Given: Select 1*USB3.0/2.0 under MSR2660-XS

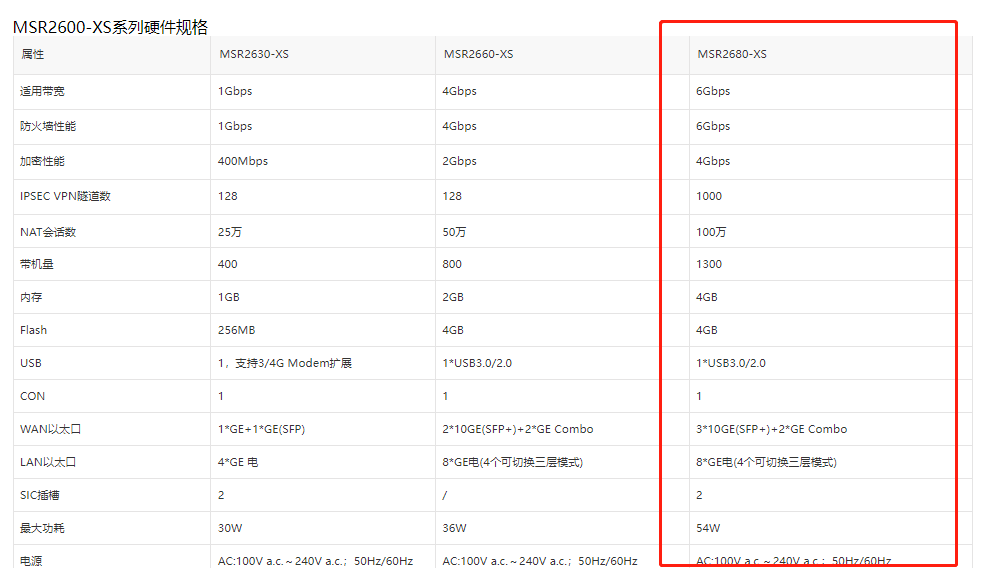Looking at the screenshot, I should point(477,363).
